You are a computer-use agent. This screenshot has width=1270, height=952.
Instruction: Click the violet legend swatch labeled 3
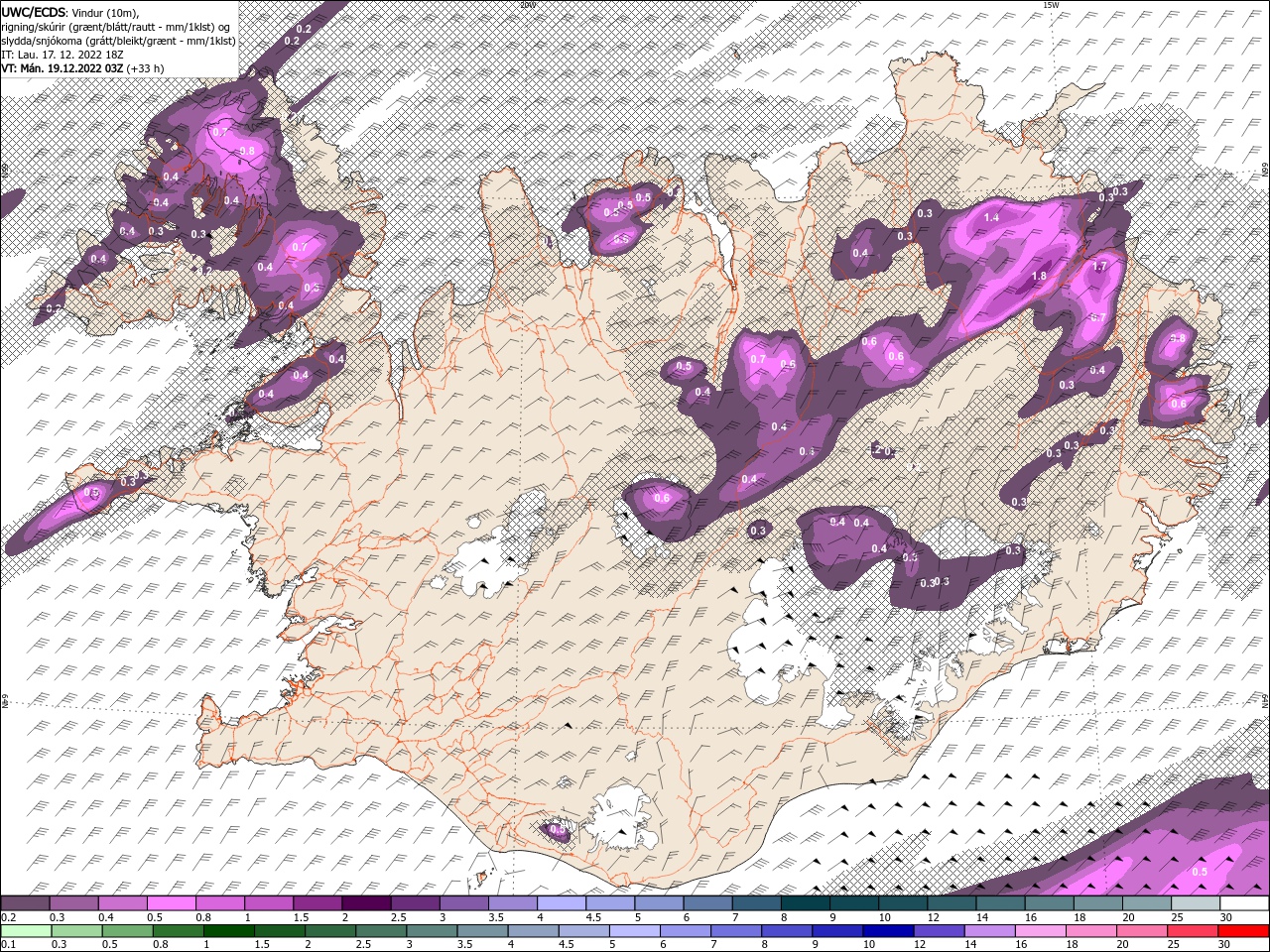(x=462, y=903)
